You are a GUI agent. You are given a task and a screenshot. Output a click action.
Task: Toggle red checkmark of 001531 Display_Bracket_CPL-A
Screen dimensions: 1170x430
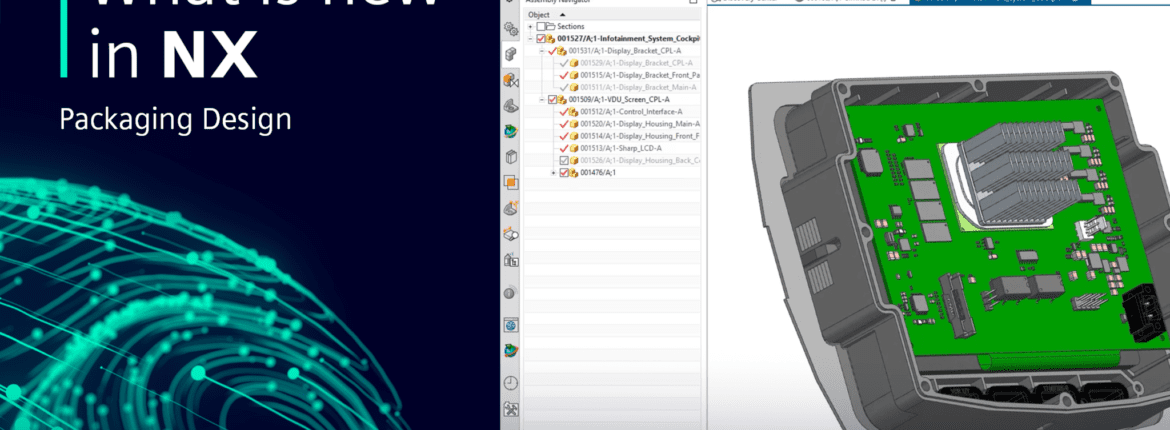[552, 51]
